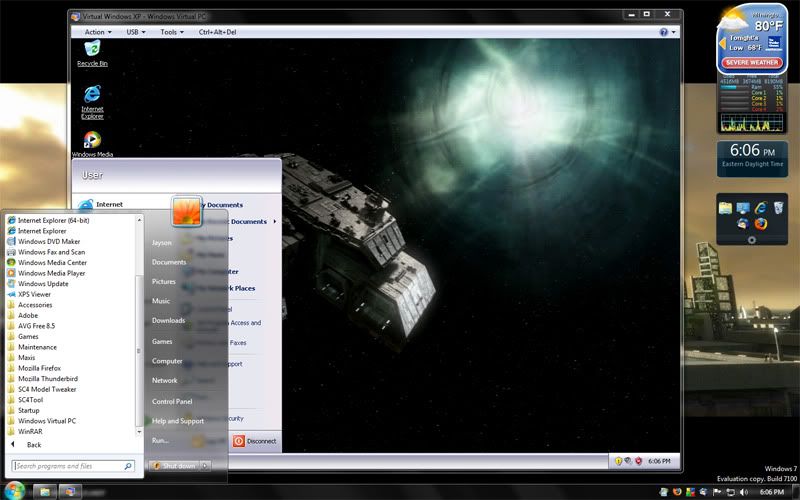Open folder icon in launcher gadget
Viewport: 800px width, 500px height.
[725, 208]
